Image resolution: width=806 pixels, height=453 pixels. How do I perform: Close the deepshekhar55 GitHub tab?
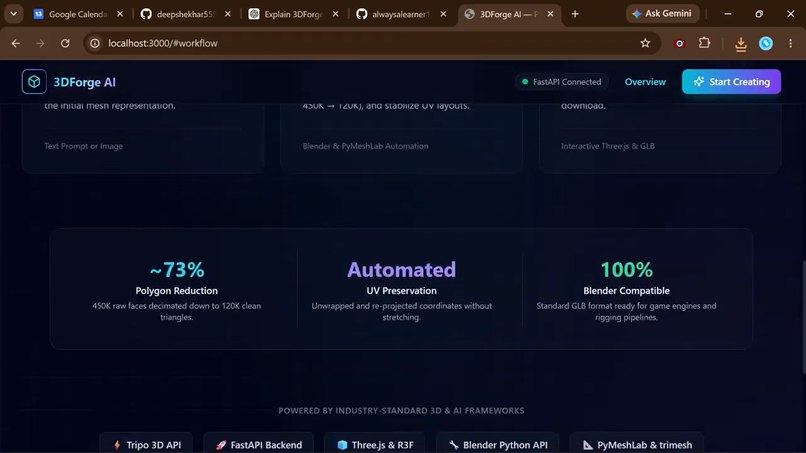[x=228, y=14]
